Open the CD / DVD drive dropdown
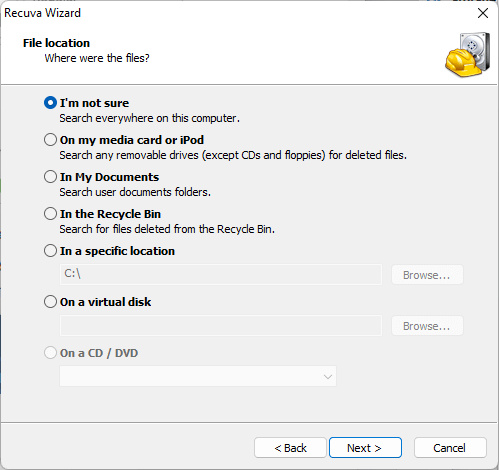499x470 pixels. pyautogui.click(x=198, y=376)
